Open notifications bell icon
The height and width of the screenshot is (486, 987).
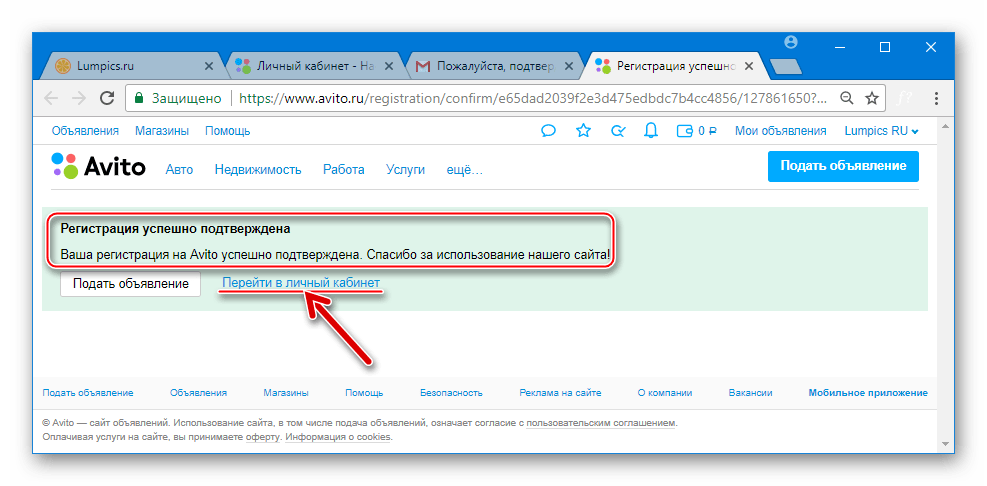point(651,131)
